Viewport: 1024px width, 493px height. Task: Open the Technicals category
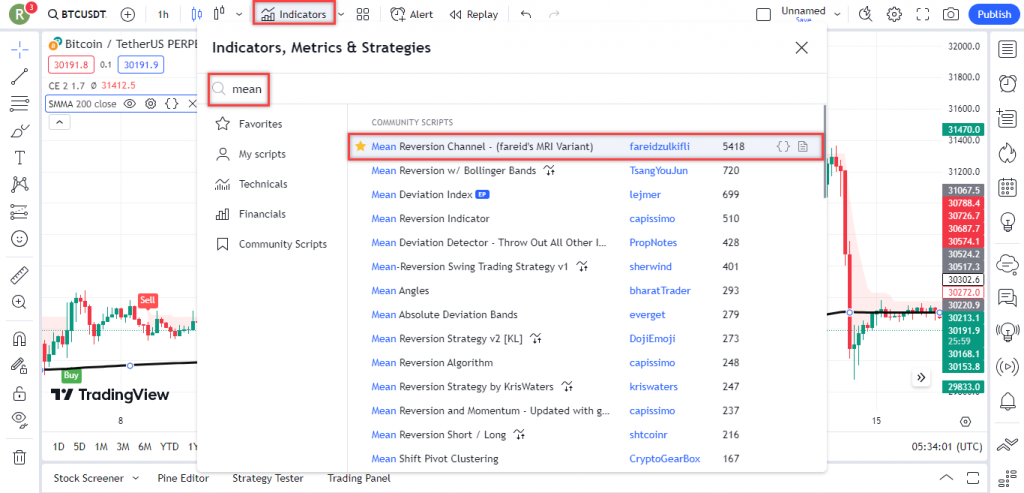pyautogui.click(x=253, y=184)
